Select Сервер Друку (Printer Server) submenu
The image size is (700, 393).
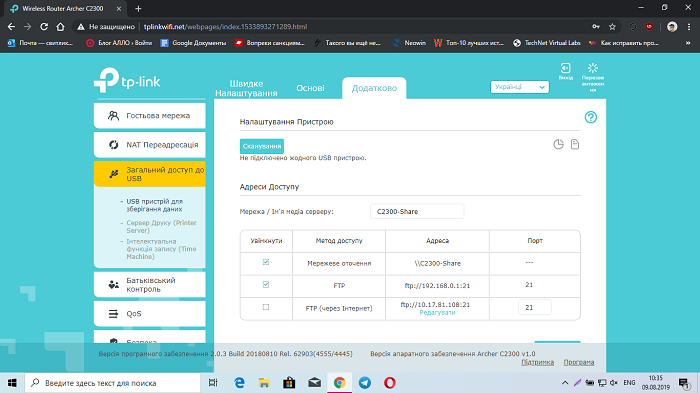tap(161, 226)
